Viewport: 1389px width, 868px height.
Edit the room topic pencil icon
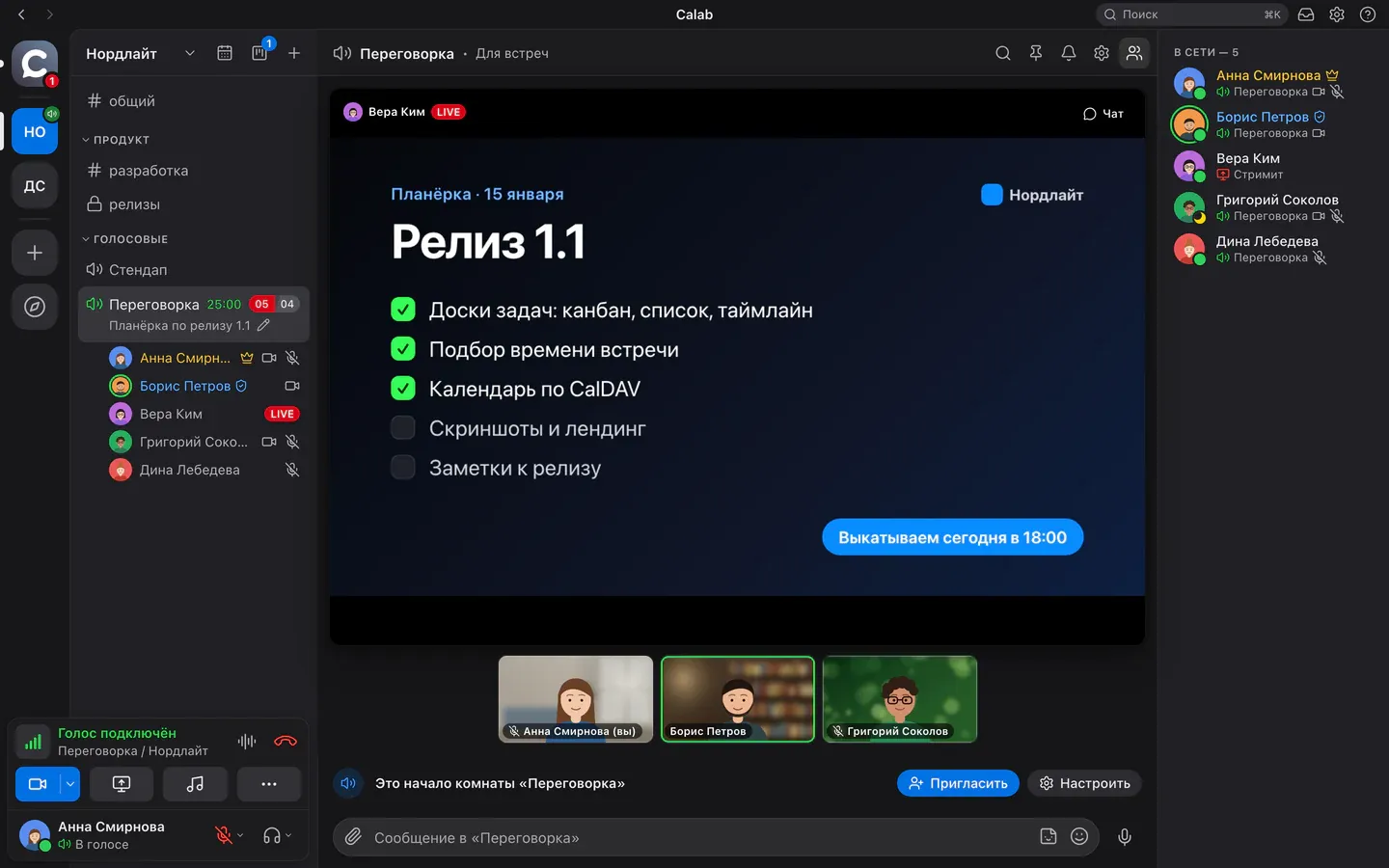(263, 326)
